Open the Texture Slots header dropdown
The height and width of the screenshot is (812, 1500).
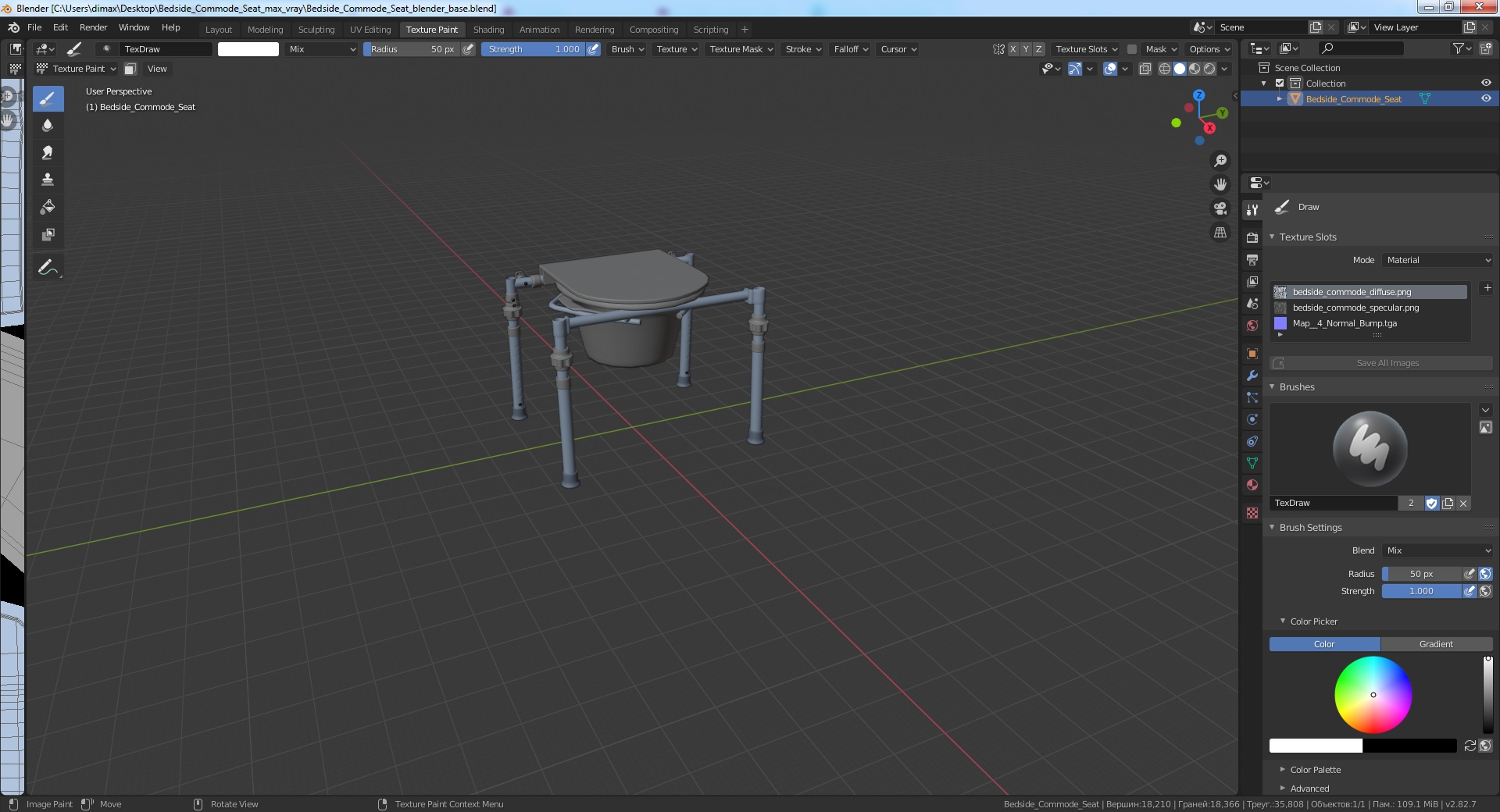click(x=1086, y=49)
